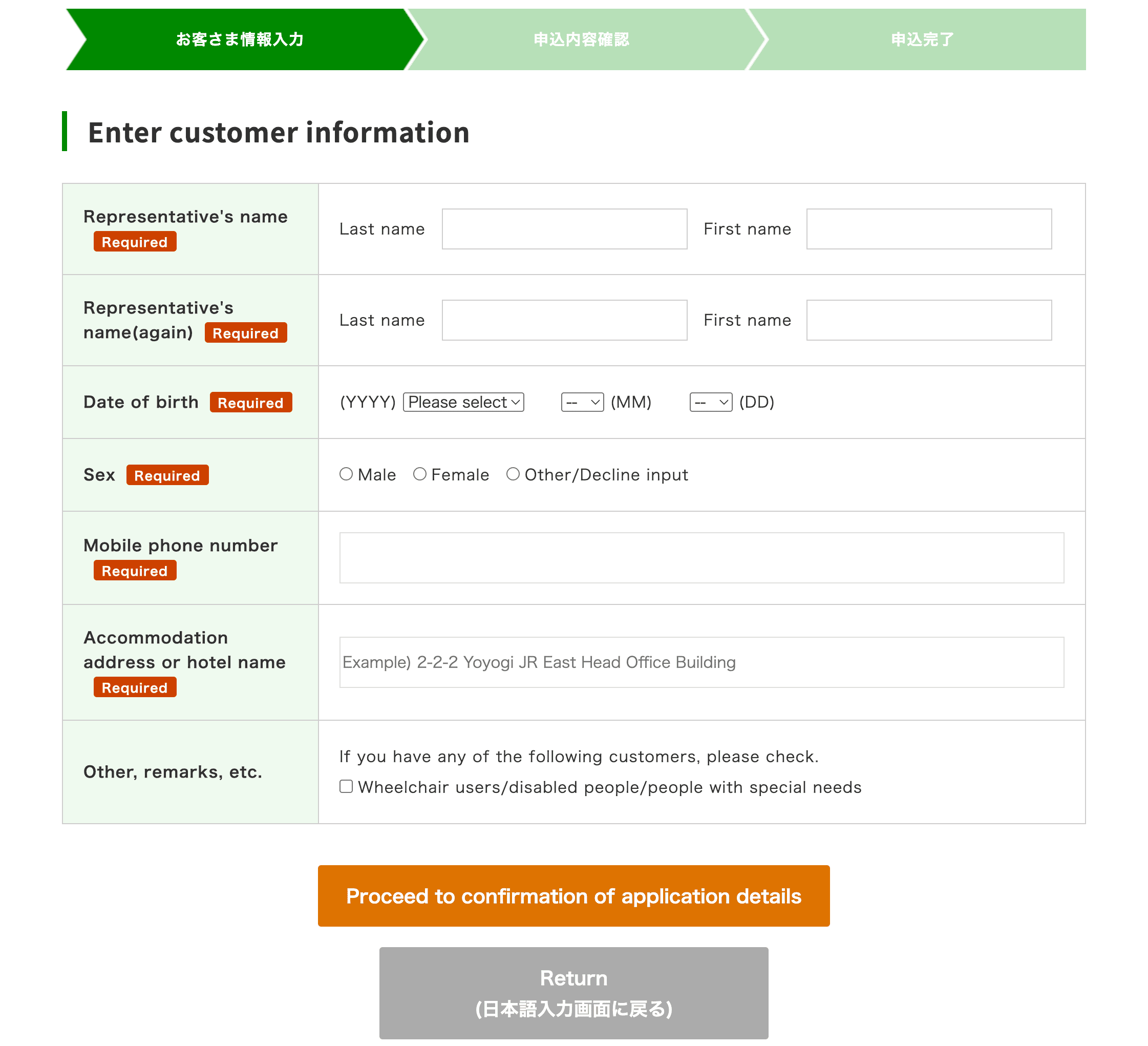
Task: Open the birth year Please select dropdown
Action: click(x=463, y=402)
